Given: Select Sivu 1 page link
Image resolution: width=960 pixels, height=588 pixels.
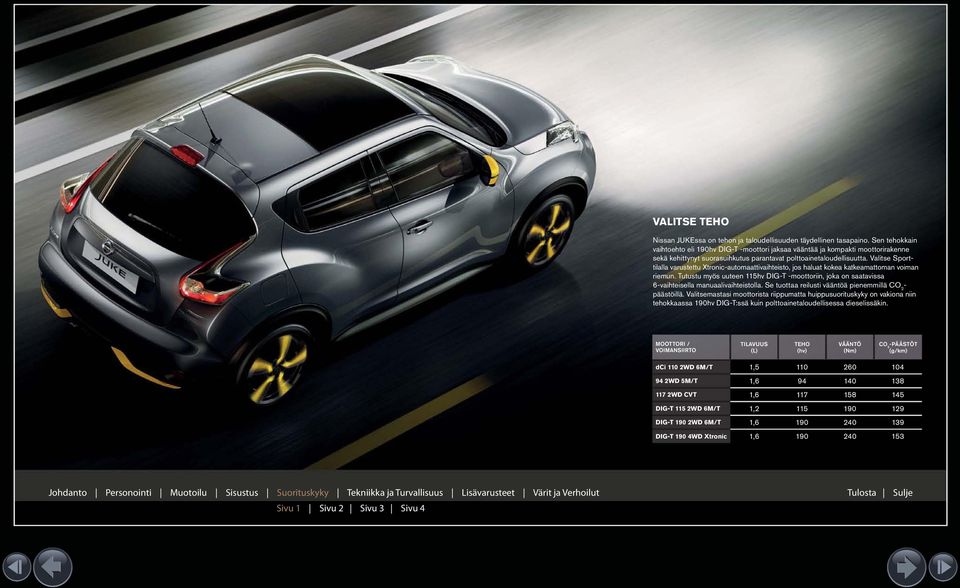Looking at the screenshot, I should tap(288, 508).
